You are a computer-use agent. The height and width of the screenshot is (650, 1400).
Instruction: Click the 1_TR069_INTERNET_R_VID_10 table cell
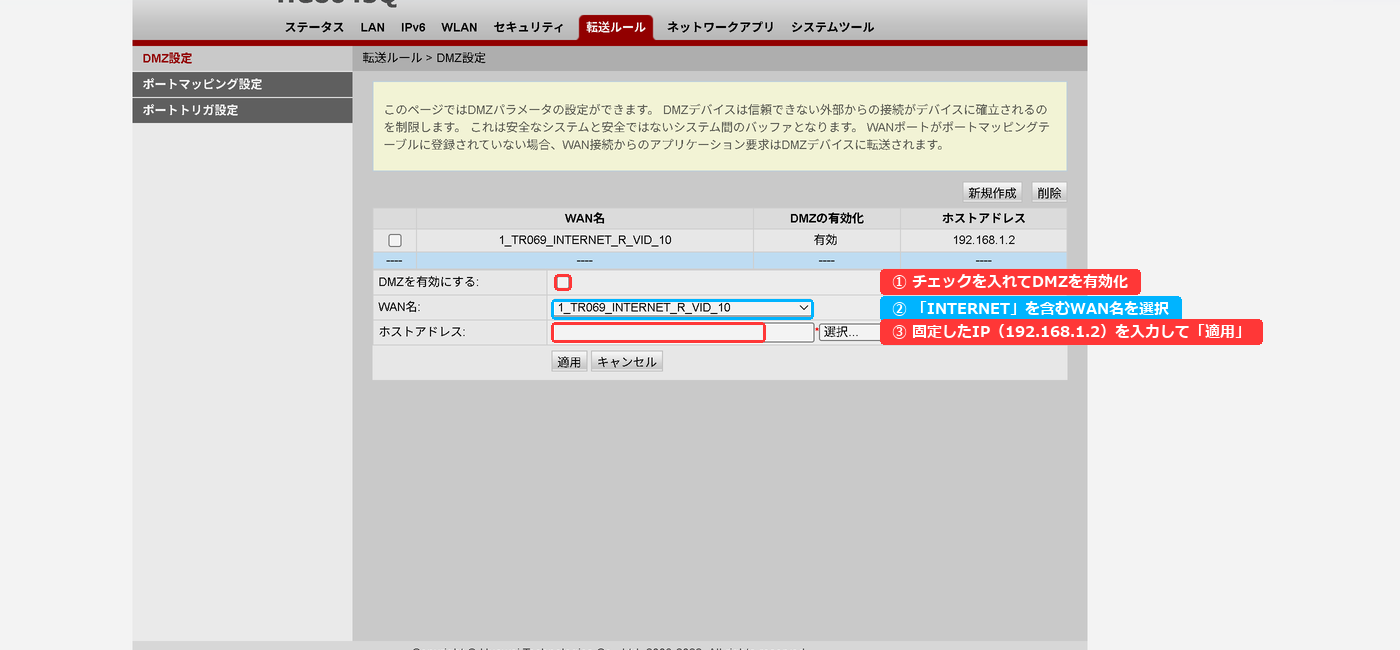(585, 240)
